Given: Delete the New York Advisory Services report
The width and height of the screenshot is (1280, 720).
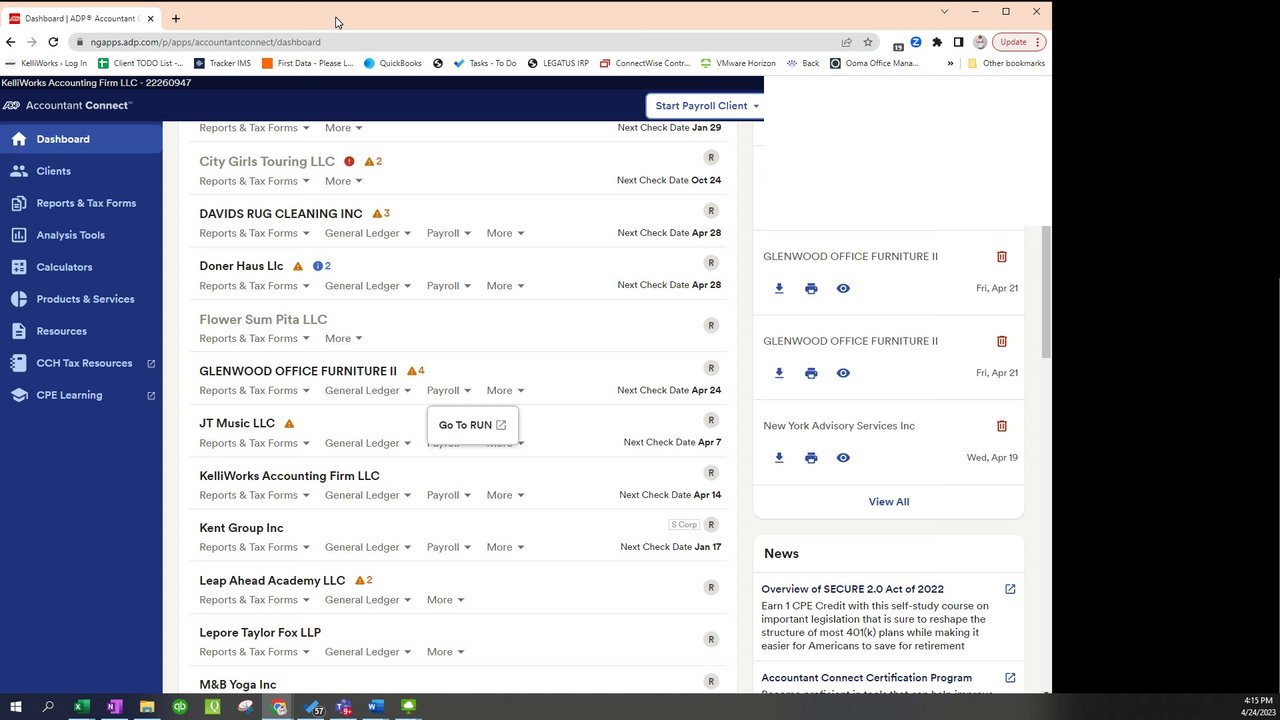Looking at the screenshot, I should (x=1002, y=426).
